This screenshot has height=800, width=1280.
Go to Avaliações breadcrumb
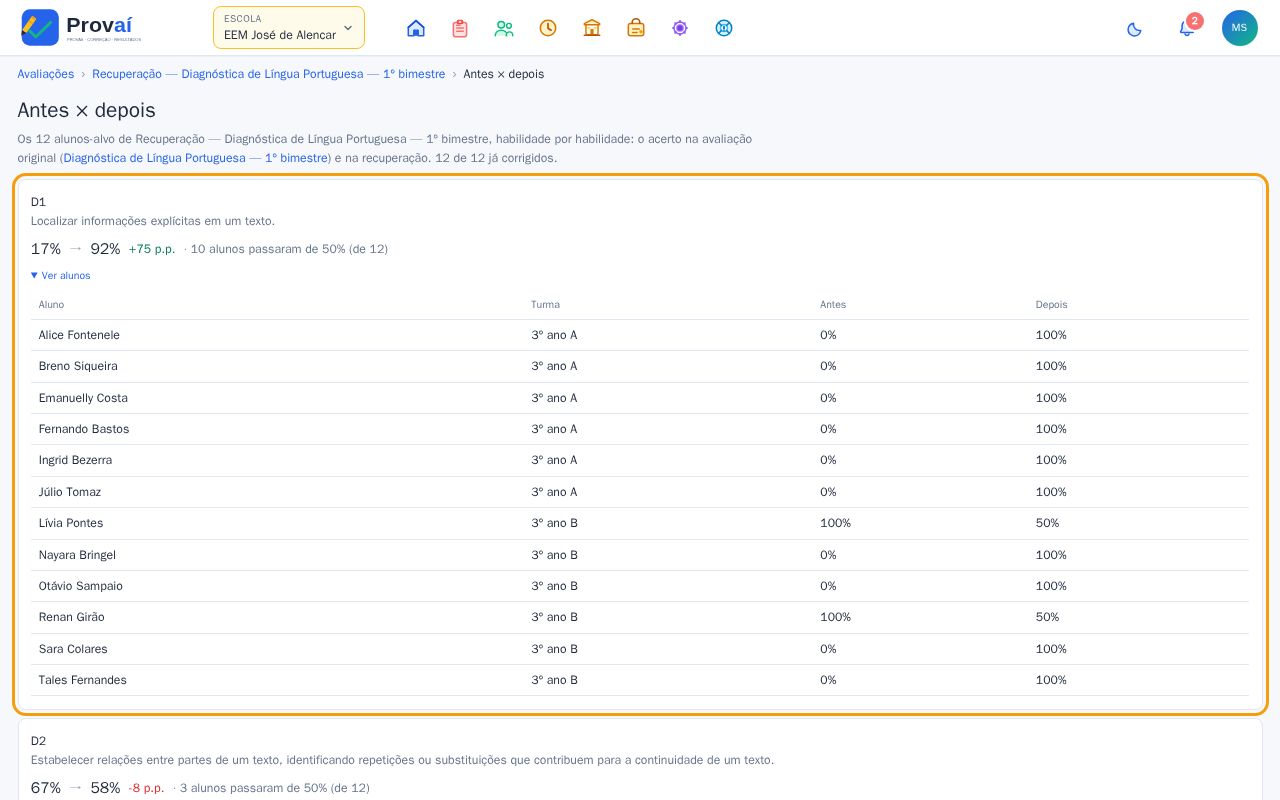coord(46,74)
